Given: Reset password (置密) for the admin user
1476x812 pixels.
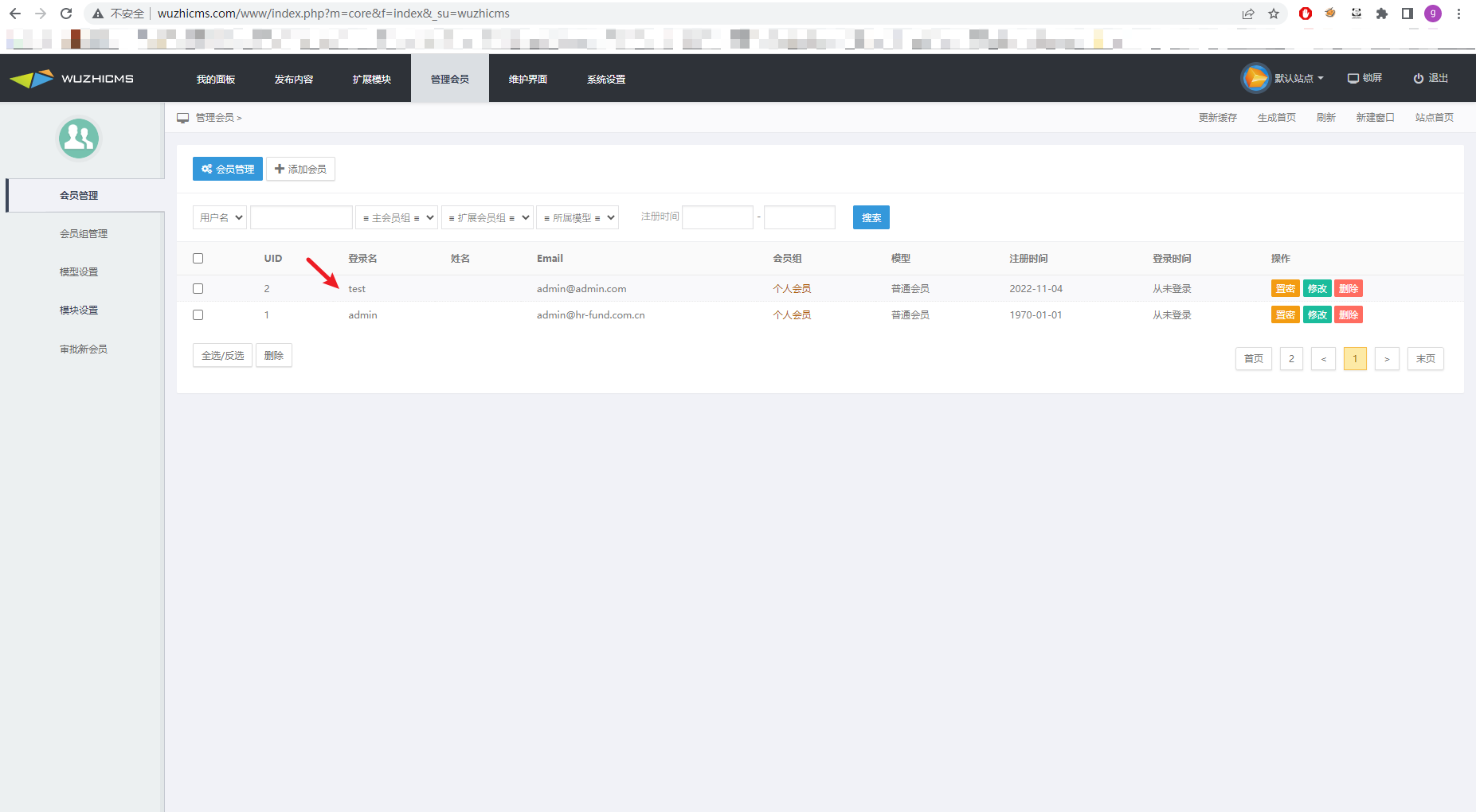Looking at the screenshot, I should point(1286,314).
